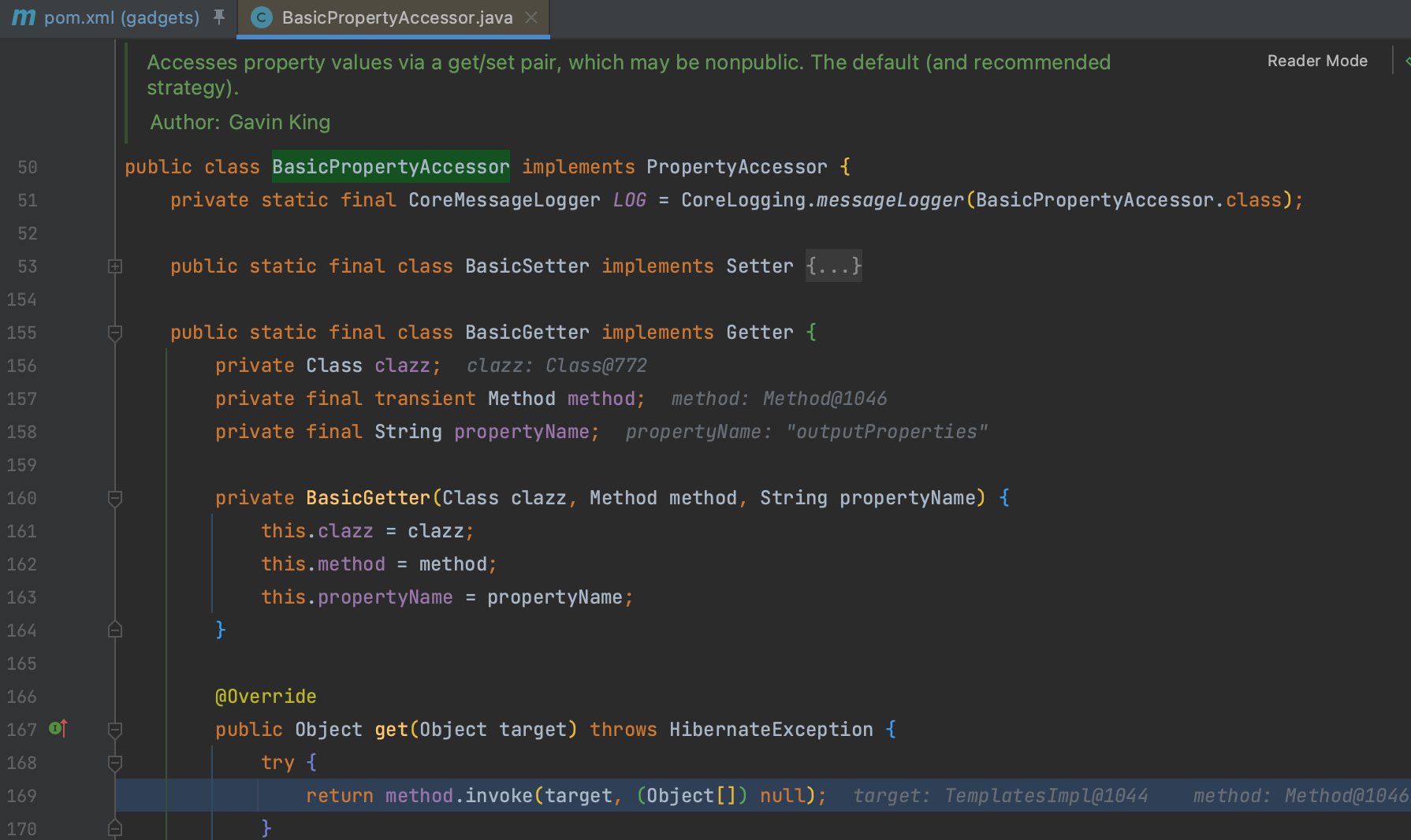Collapse the get method fold at line 167
1411x840 pixels.
pos(115,730)
